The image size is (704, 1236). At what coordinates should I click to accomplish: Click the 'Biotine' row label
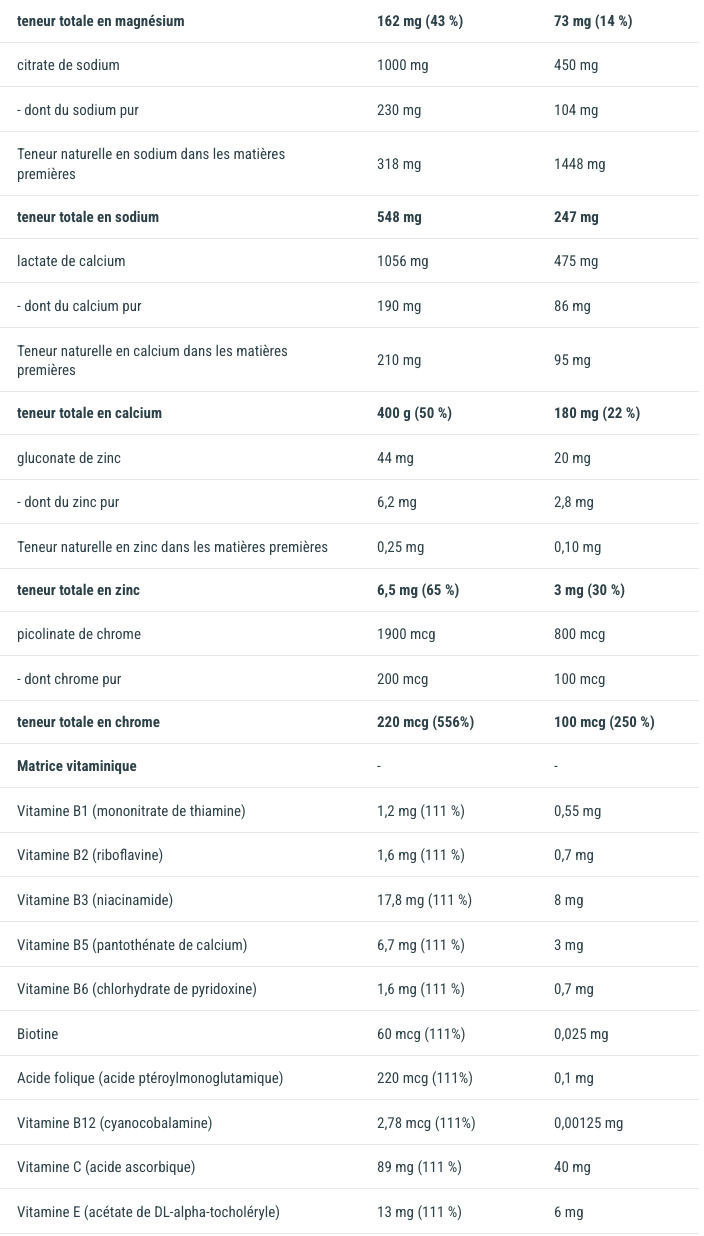point(38,1034)
